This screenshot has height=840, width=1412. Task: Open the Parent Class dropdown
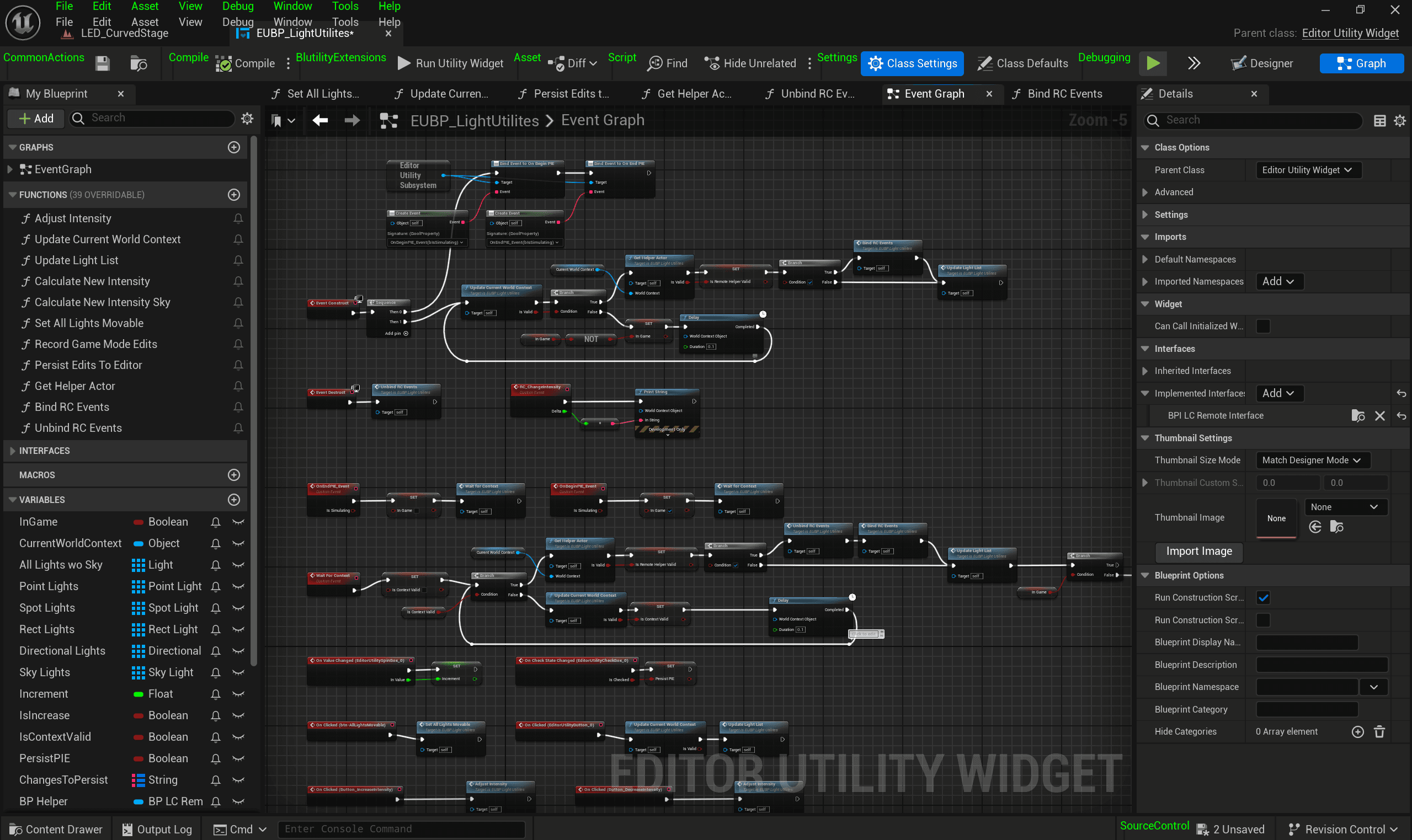1307,170
